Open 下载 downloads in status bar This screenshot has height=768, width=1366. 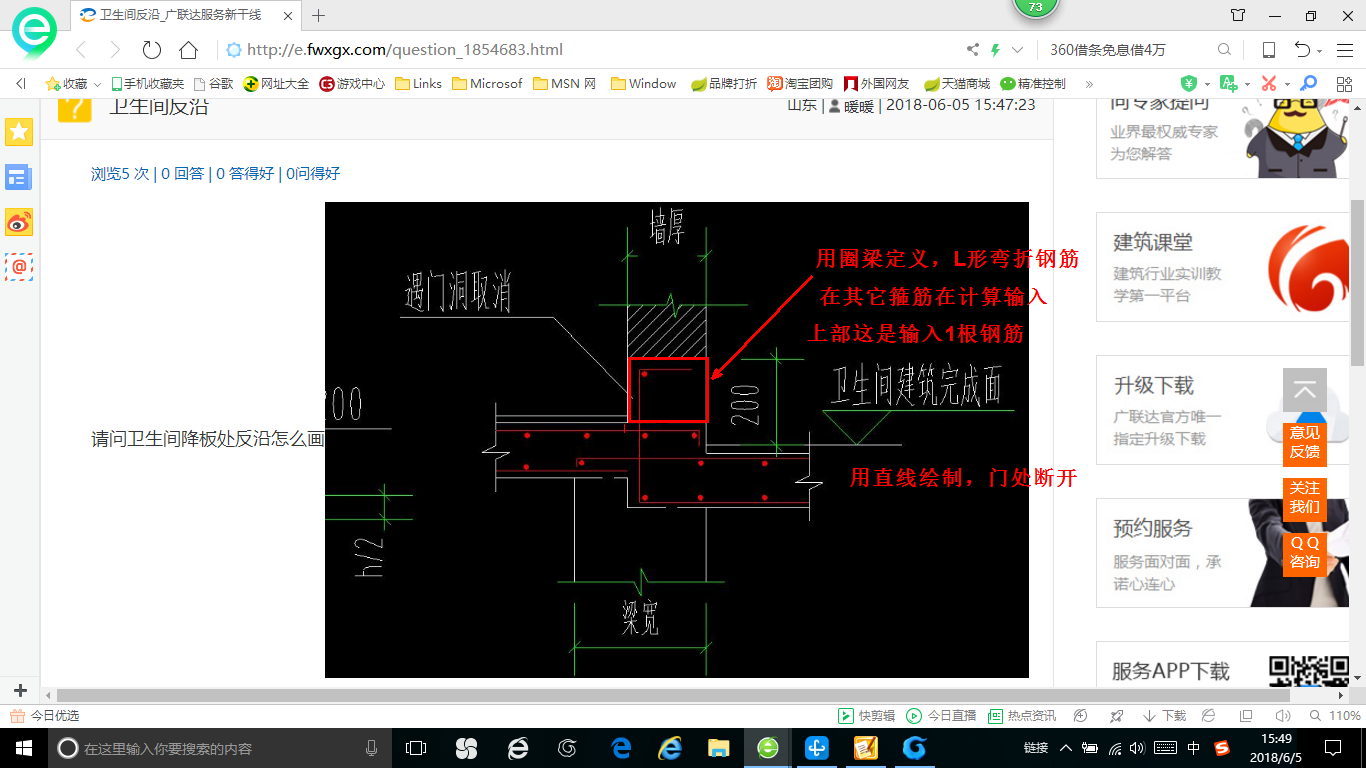click(x=1163, y=716)
